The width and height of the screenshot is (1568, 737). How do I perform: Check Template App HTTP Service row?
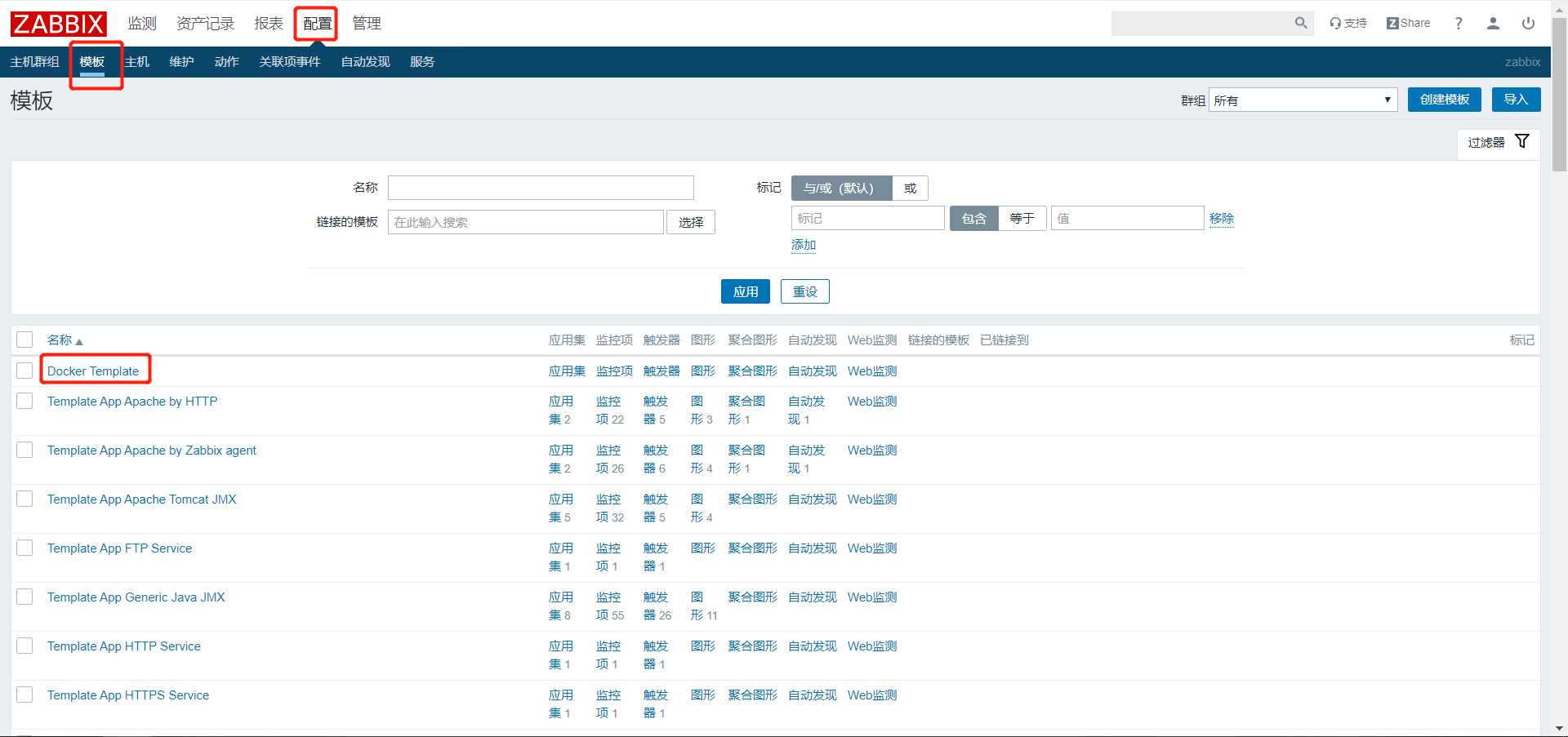point(24,646)
